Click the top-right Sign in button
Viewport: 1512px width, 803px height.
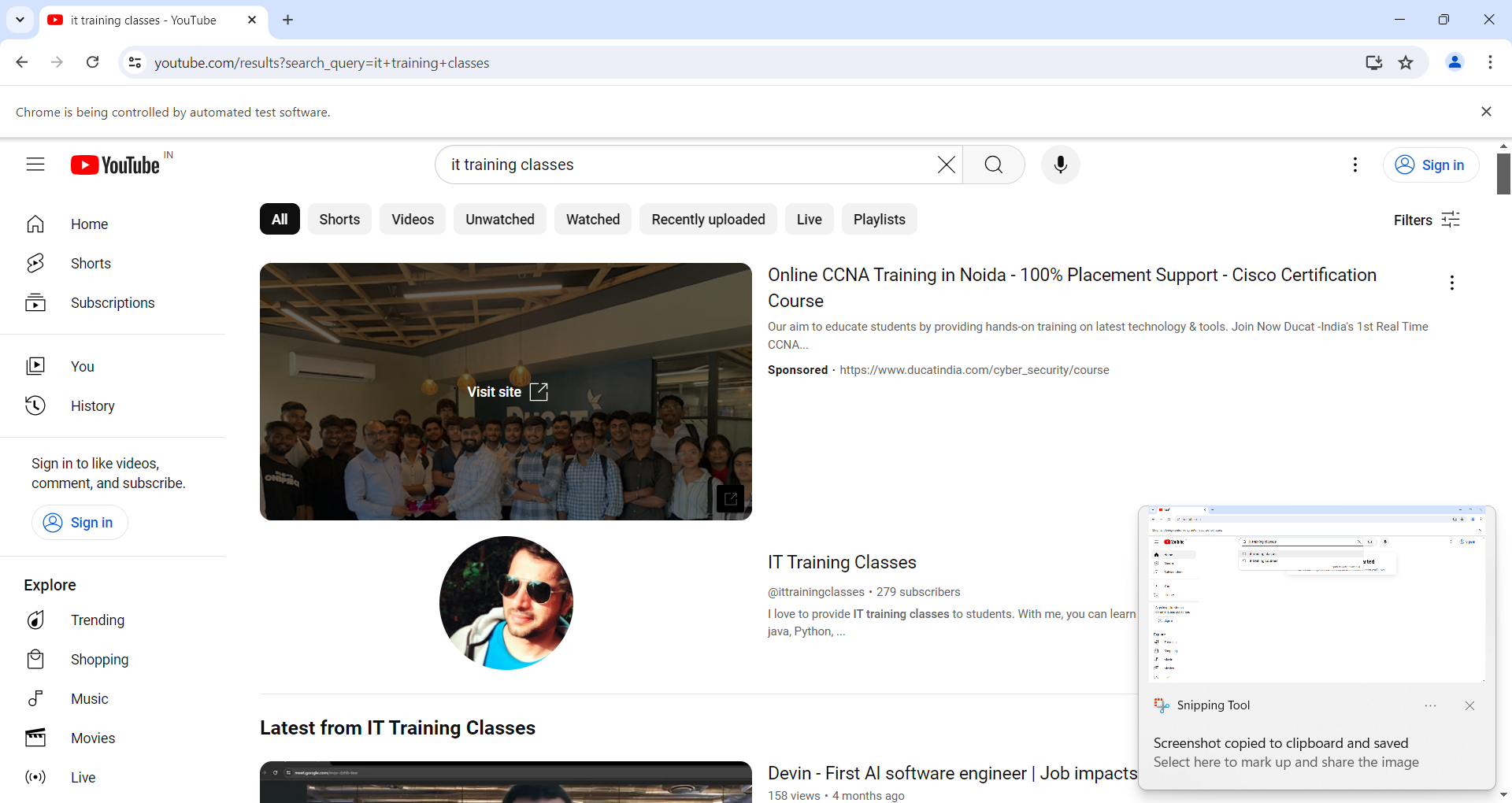(x=1430, y=165)
